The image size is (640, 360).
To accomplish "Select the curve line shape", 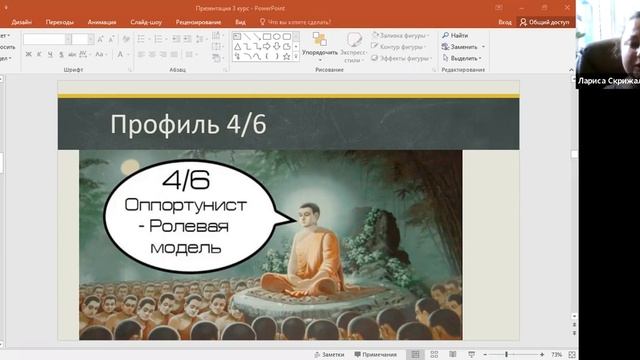I will [257, 56].
